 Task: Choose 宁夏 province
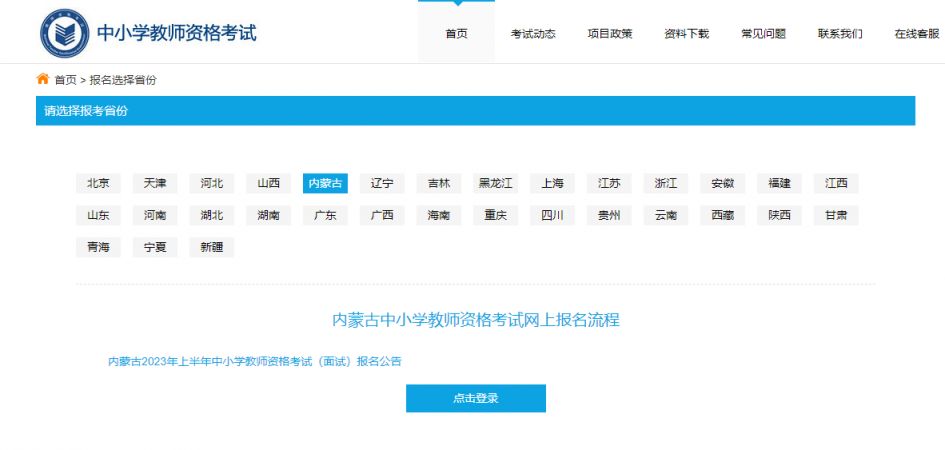(155, 247)
